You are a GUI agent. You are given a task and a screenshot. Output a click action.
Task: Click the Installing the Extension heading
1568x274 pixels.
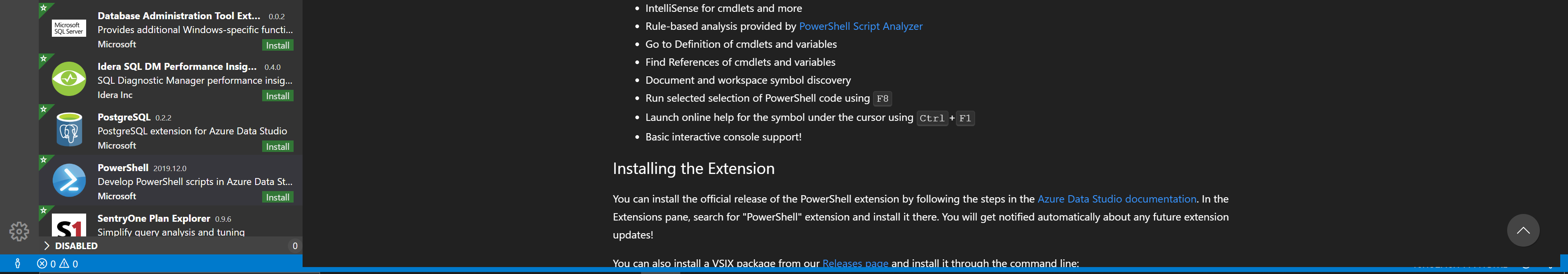pyautogui.click(x=694, y=168)
